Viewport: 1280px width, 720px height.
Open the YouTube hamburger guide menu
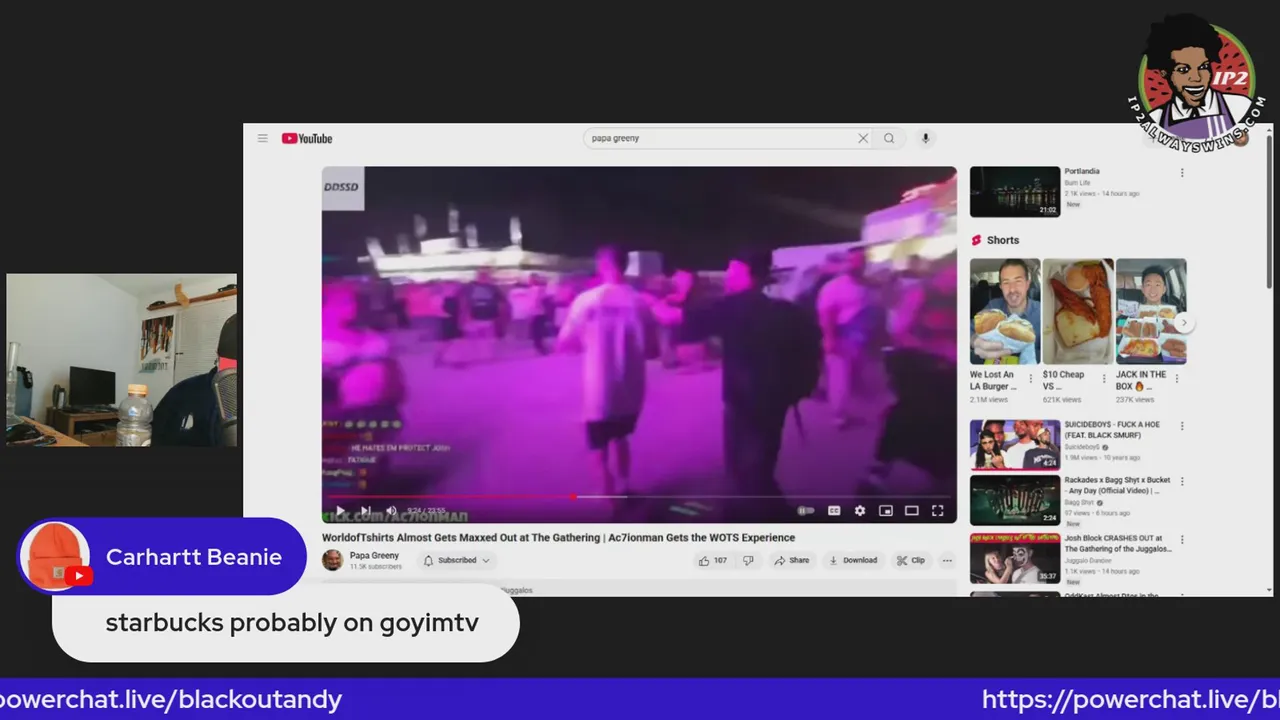tap(262, 138)
